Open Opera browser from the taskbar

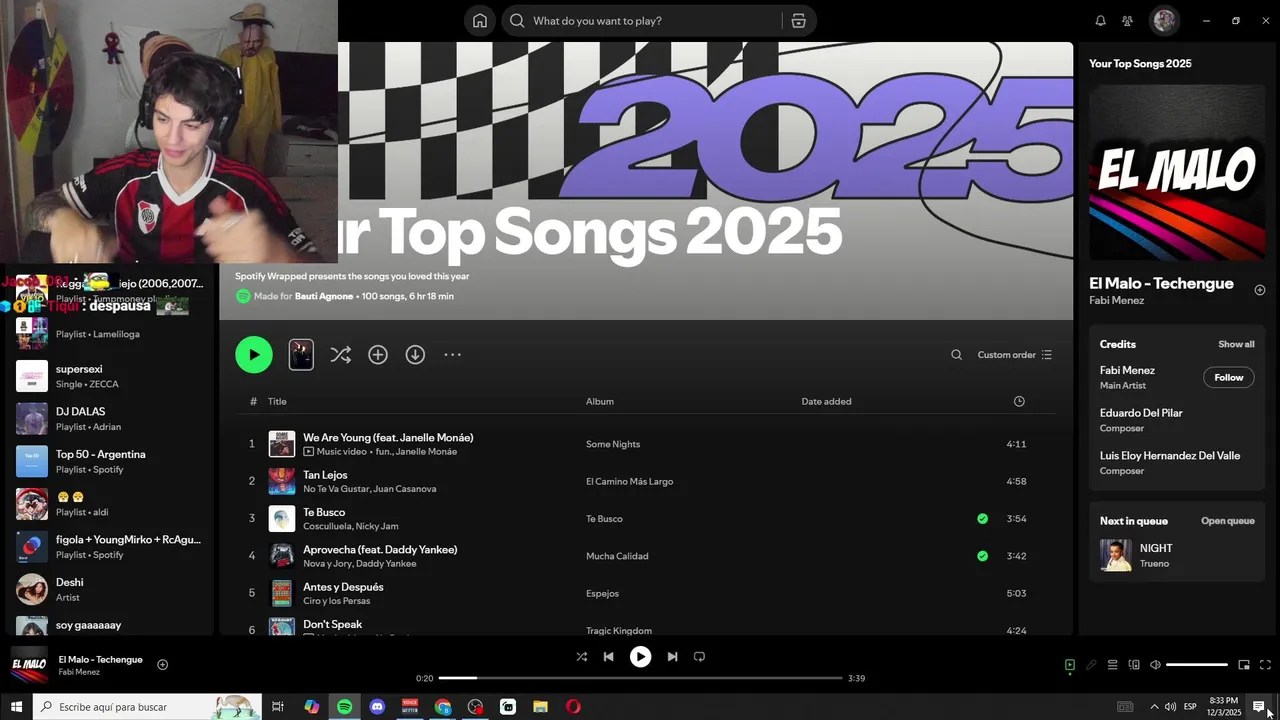pos(573,707)
